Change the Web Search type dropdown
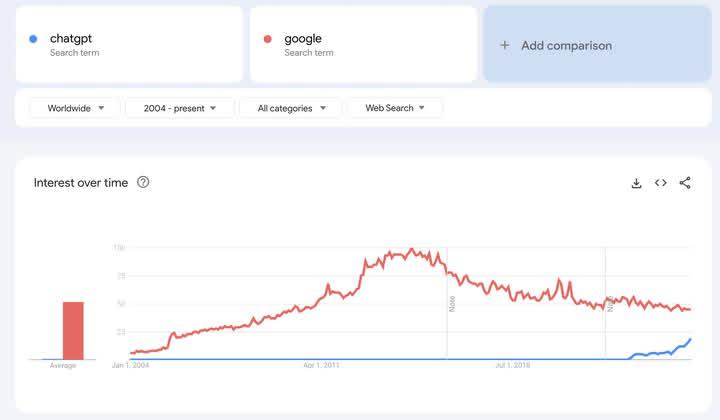The height and width of the screenshot is (420, 720). click(x=394, y=108)
